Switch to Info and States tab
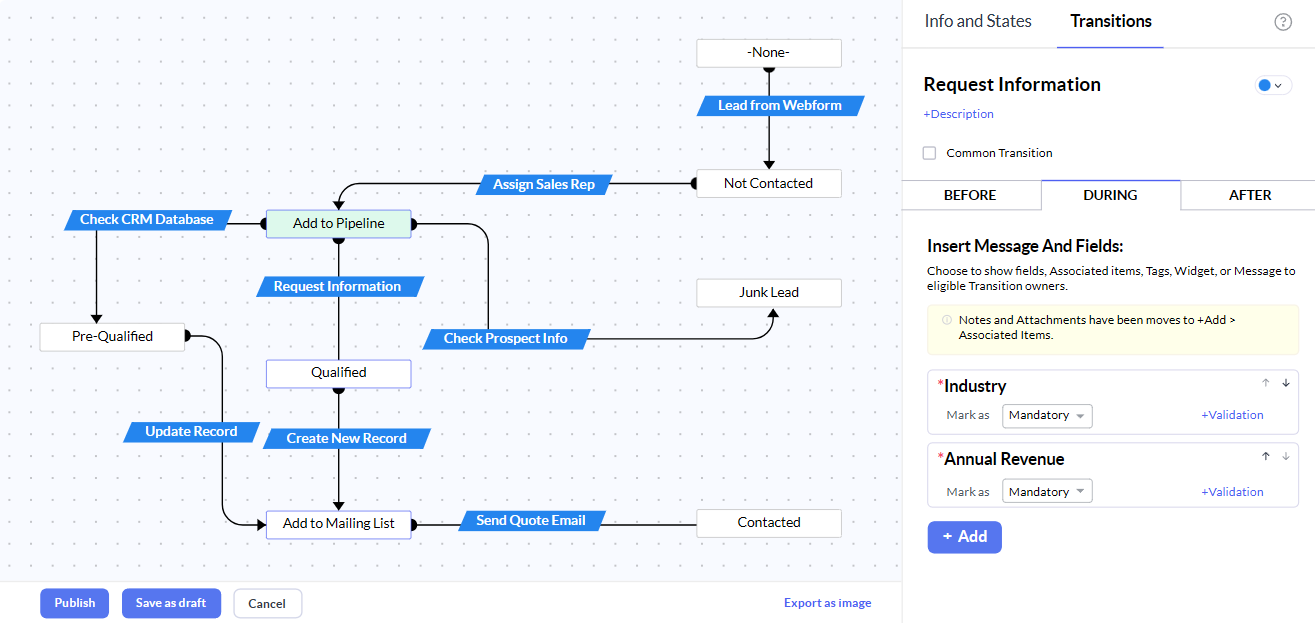 pos(978,21)
